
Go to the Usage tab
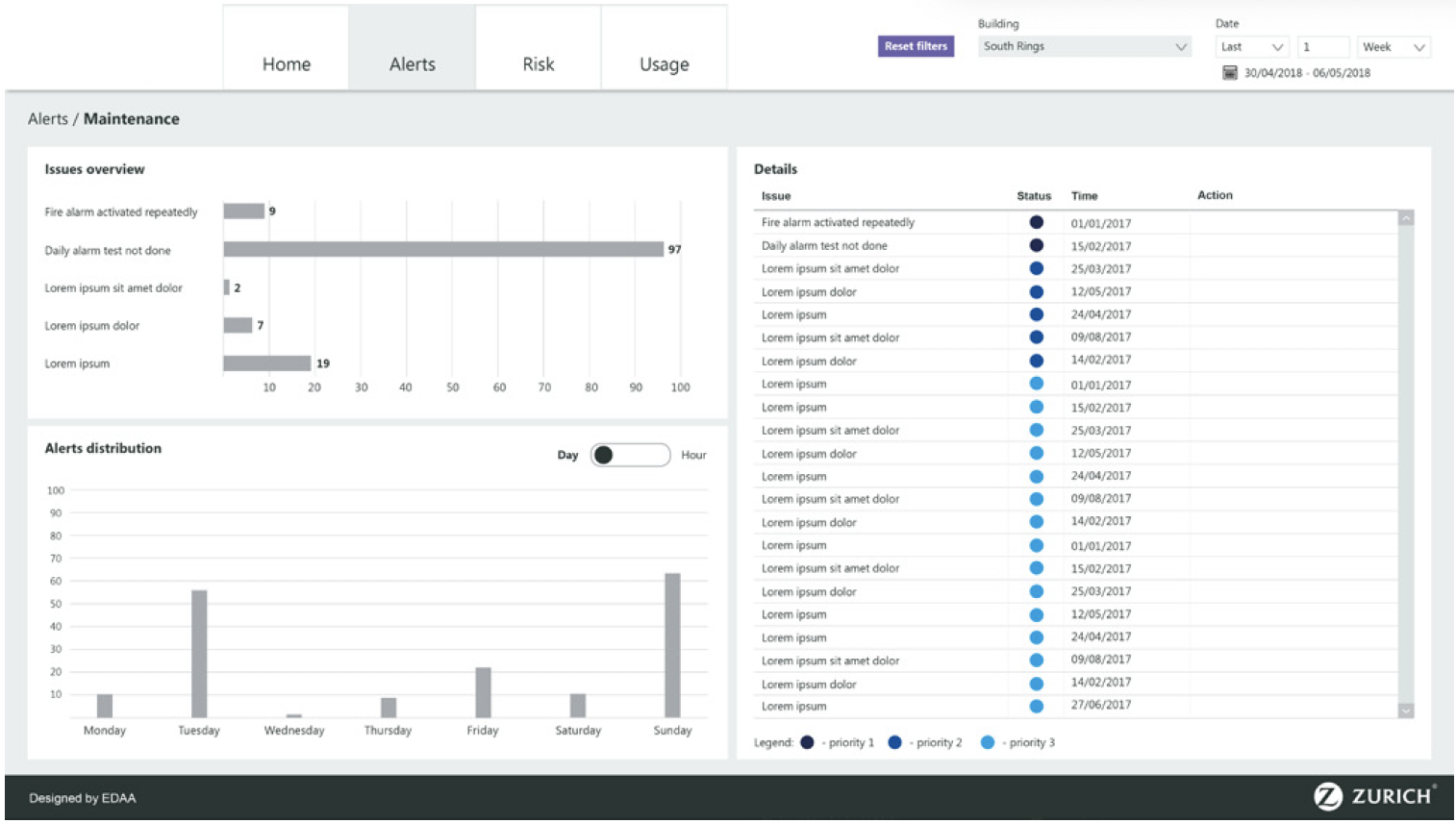point(664,63)
